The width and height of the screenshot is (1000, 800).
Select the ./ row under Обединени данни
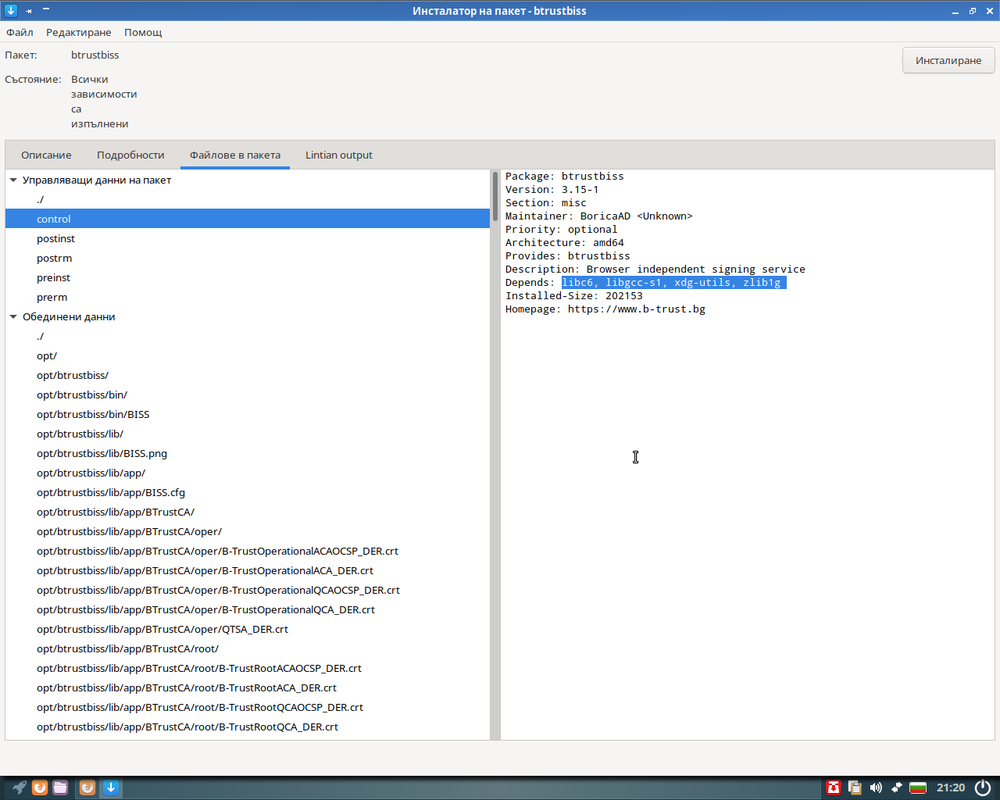coord(247,336)
